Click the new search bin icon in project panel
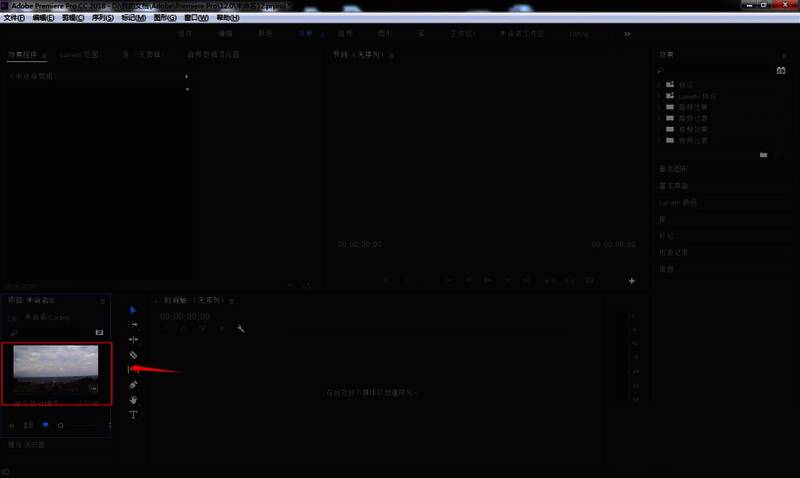800x478 pixels. click(99, 332)
